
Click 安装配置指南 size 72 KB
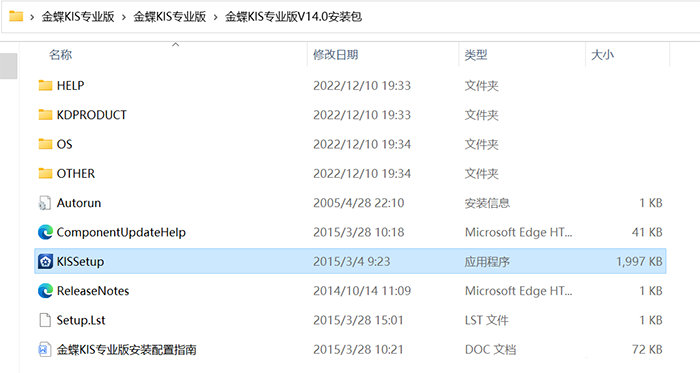[647, 349]
